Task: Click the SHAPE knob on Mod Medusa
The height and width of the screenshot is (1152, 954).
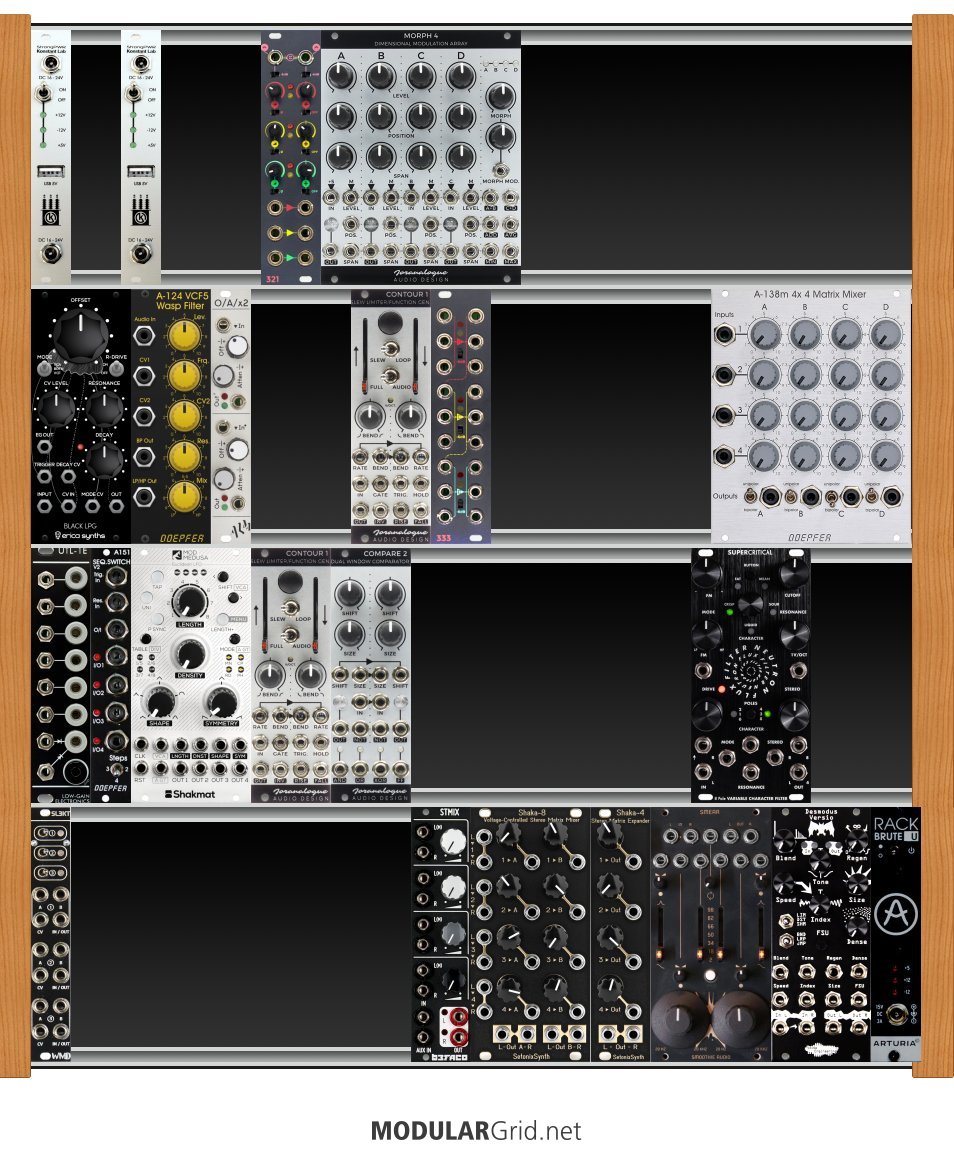Action: click(x=159, y=702)
